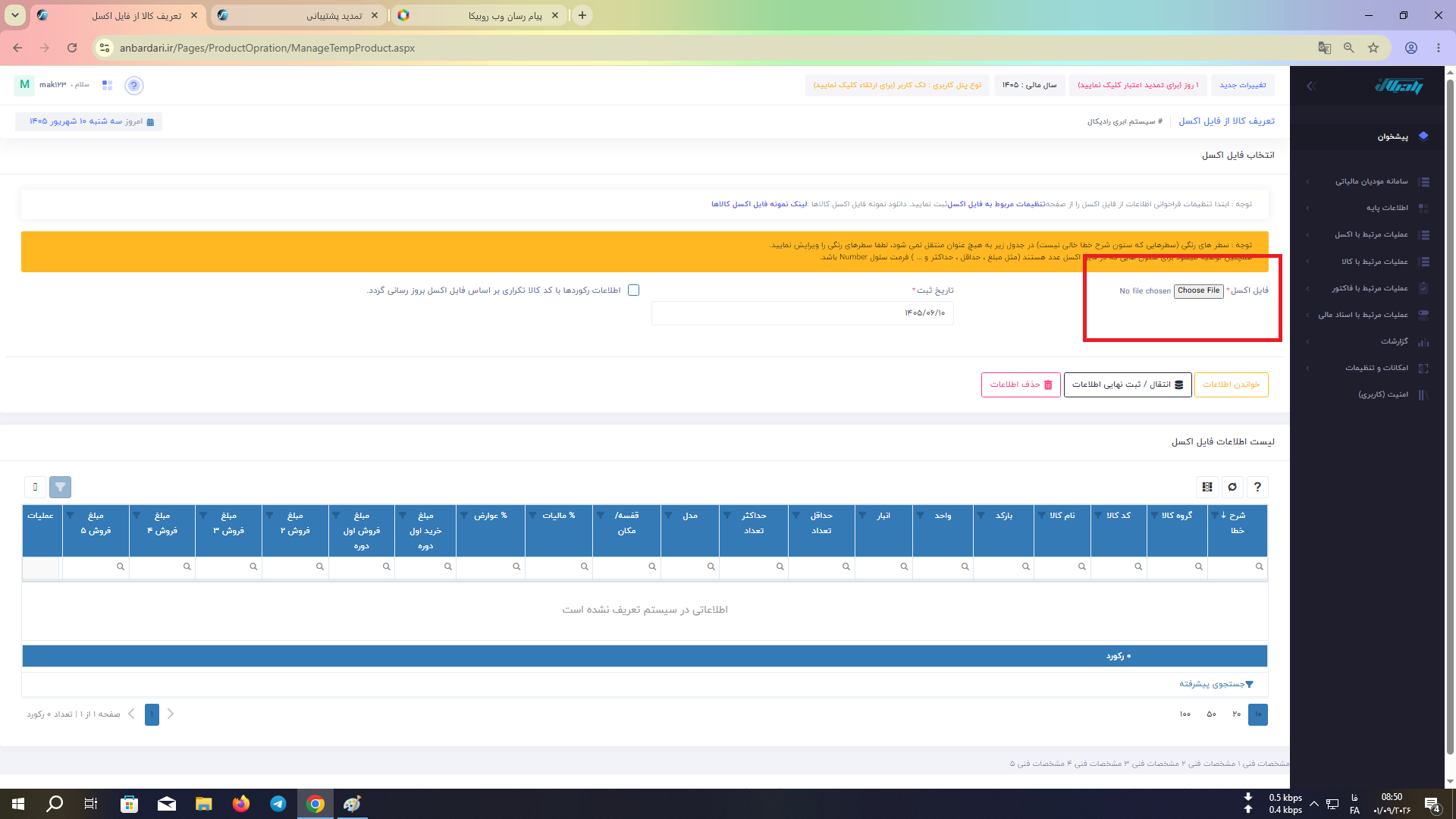
Task: Click the small grid button beside filter toggle
Action: [x=35, y=487]
